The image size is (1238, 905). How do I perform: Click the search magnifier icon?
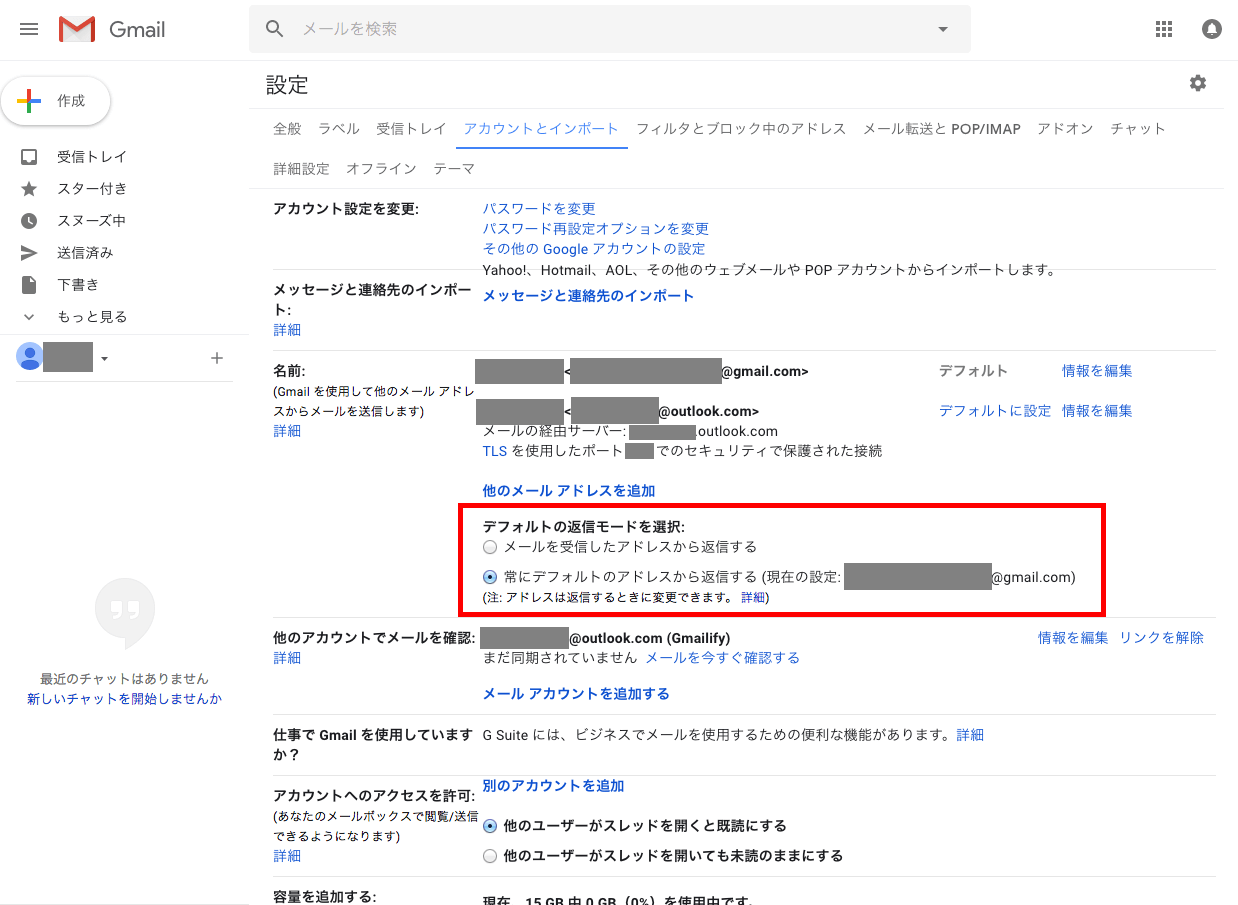click(x=275, y=29)
